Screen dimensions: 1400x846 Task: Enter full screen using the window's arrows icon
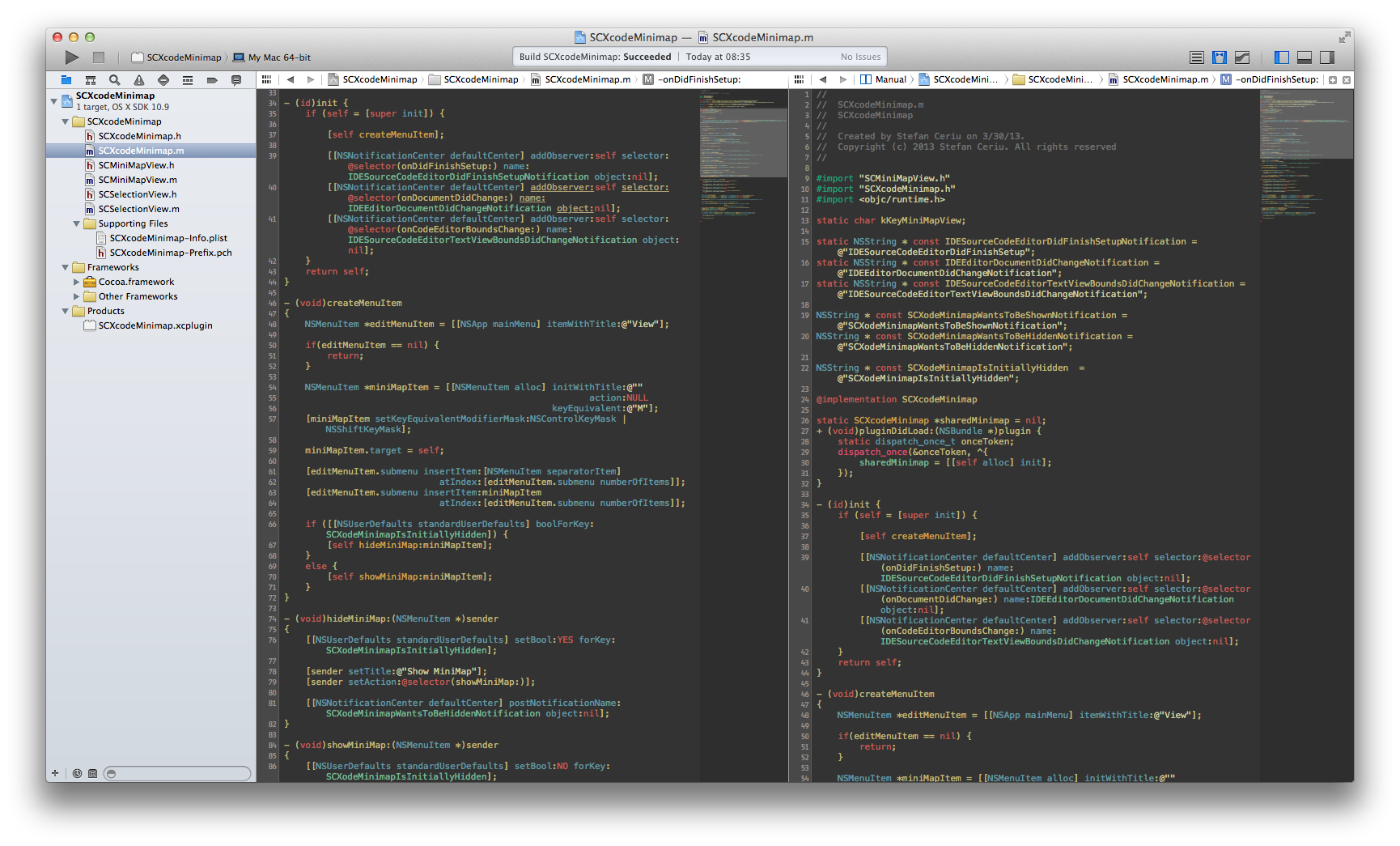tap(1344, 37)
